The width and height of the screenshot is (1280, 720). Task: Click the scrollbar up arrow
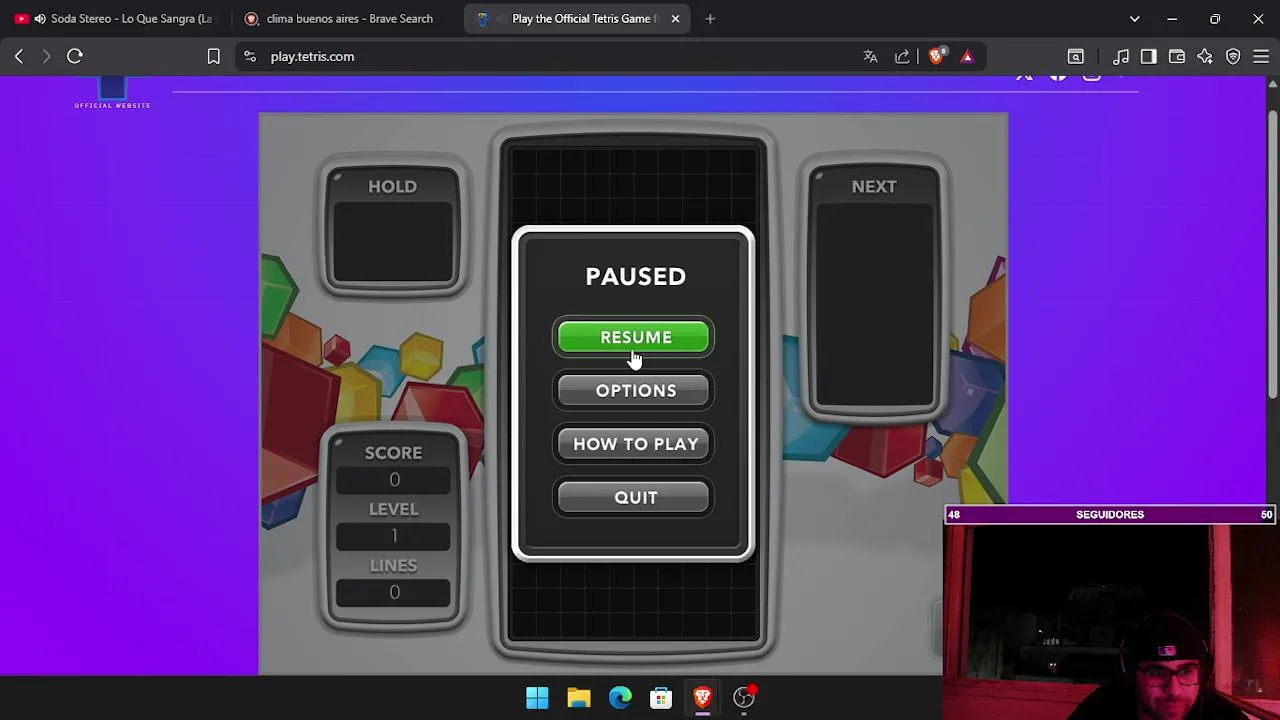point(1272,86)
